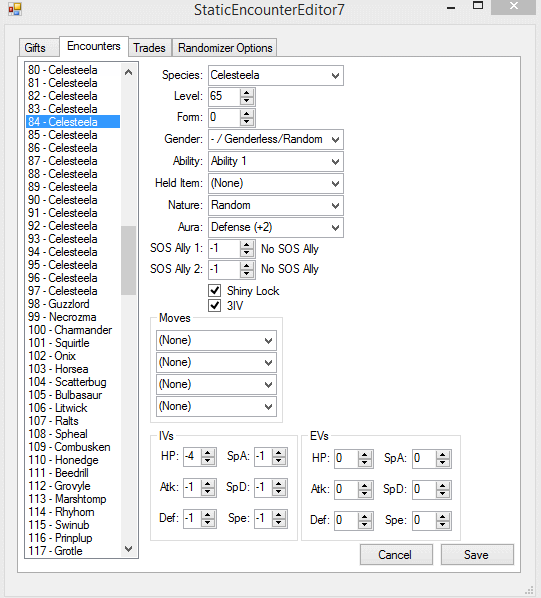The height and width of the screenshot is (598, 541).
Task: Increase the Atk EV with up arrow
Action: tap(365, 486)
